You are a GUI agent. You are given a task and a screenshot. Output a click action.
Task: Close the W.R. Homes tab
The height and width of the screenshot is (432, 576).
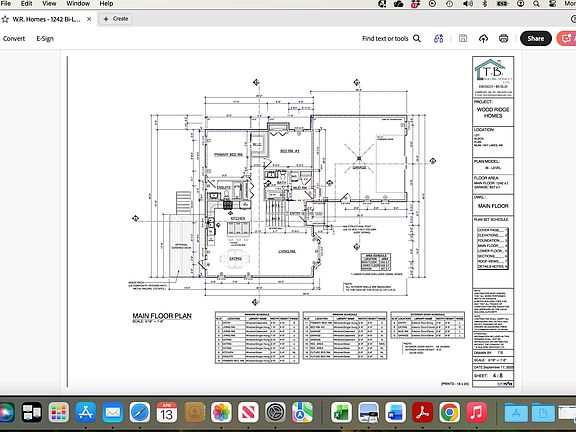point(89,19)
